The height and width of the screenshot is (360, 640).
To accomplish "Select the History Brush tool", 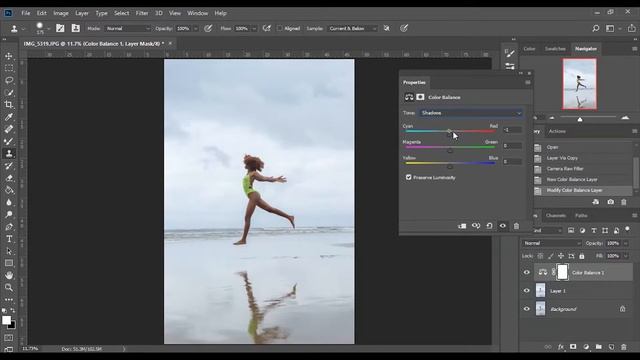I will (x=9, y=166).
